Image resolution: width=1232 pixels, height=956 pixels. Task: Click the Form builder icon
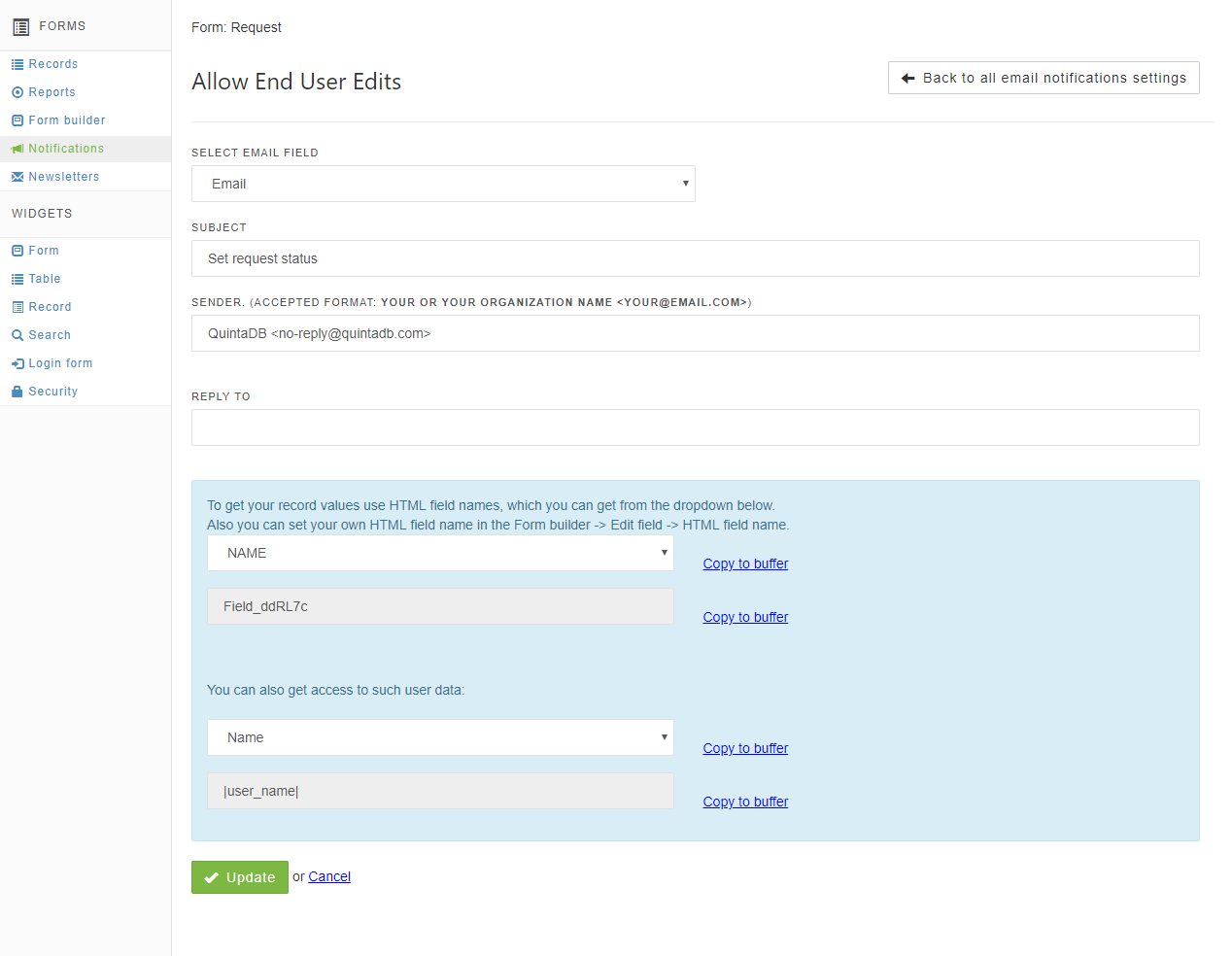(x=17, y=120)
